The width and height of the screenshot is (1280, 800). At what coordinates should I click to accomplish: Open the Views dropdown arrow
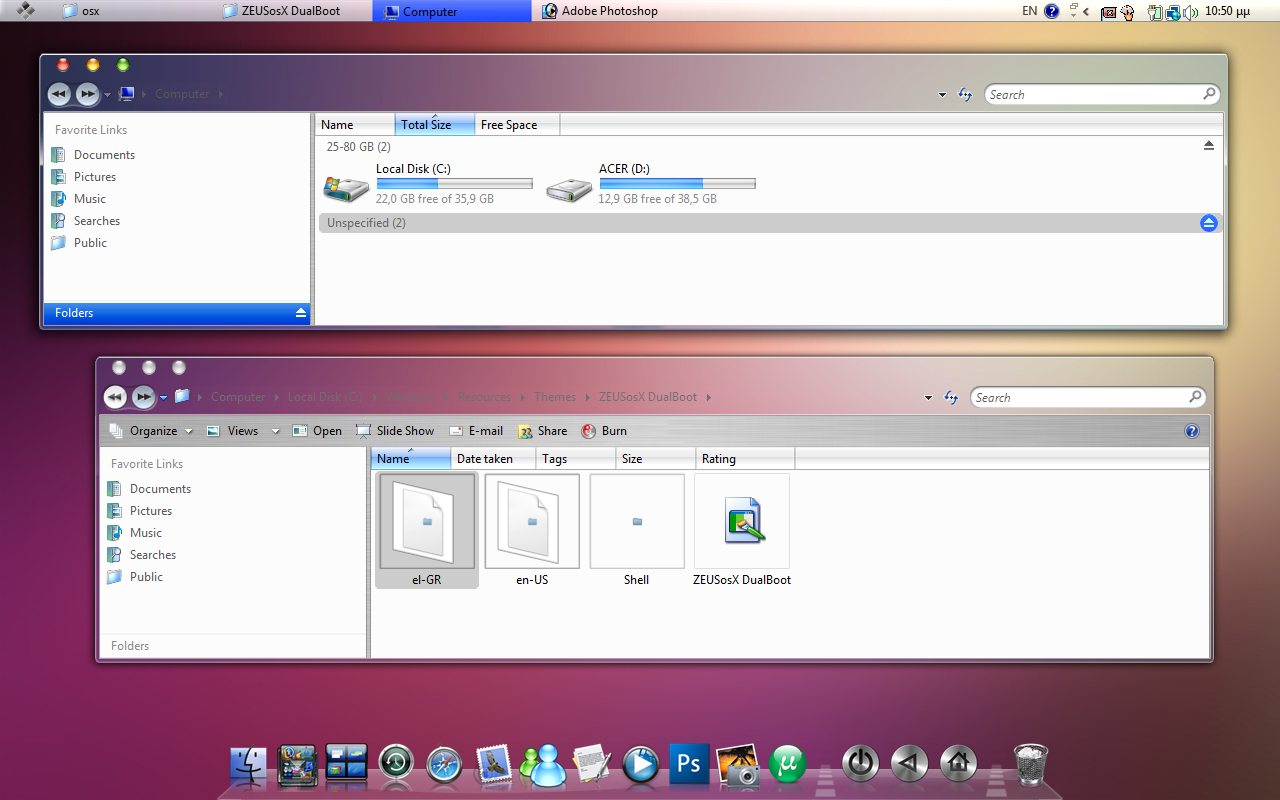pyautogui.click(x=277, y=431)
